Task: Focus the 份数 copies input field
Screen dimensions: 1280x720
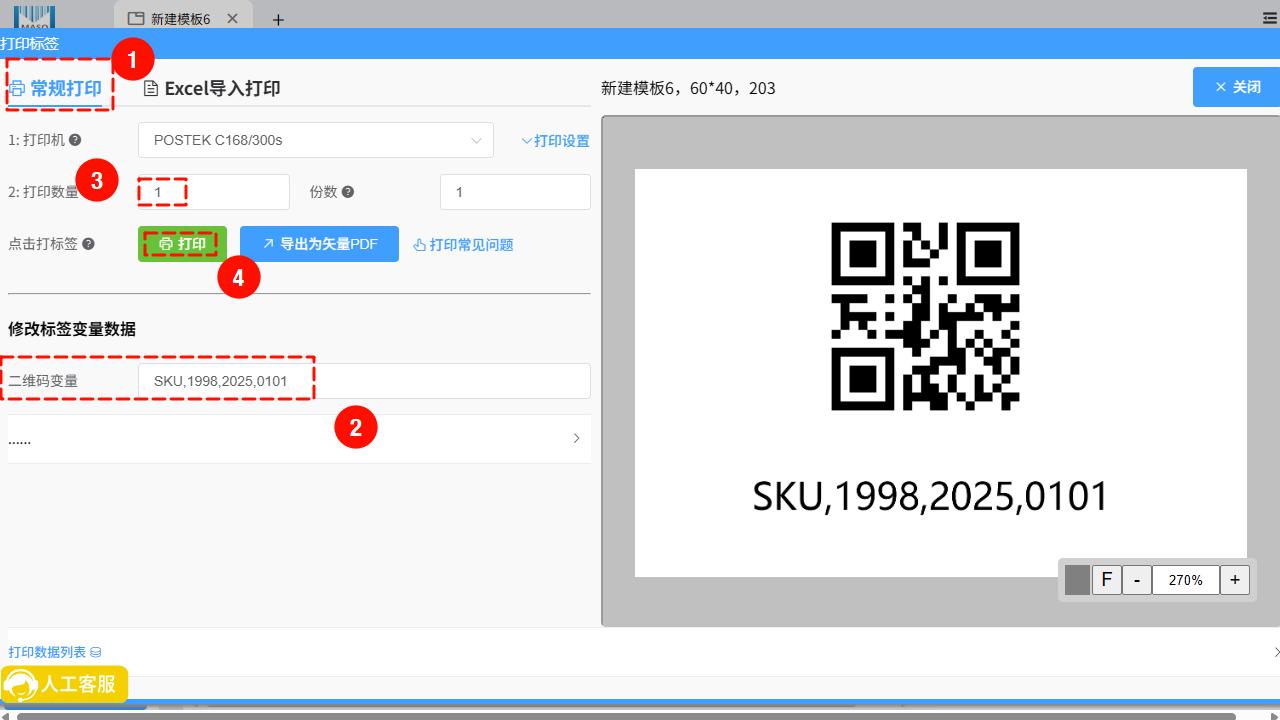Action: (x=515, y=192)
